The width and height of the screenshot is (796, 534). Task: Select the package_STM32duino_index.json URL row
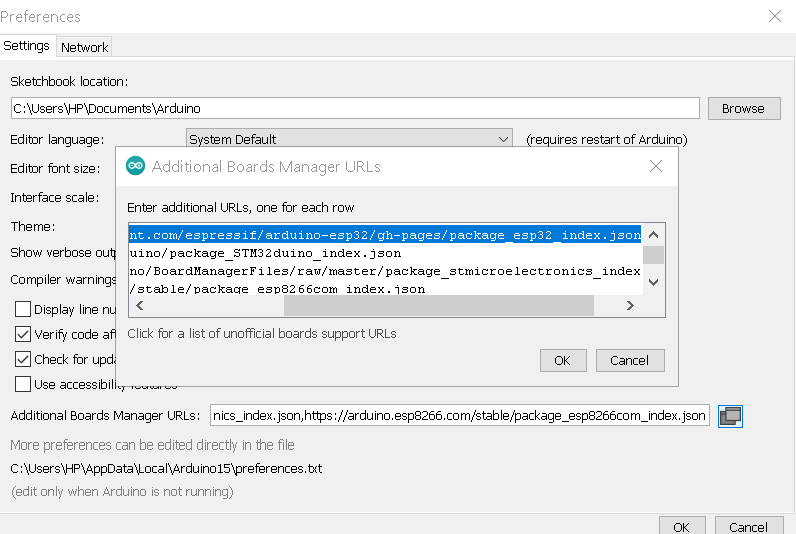coord(385,253)
